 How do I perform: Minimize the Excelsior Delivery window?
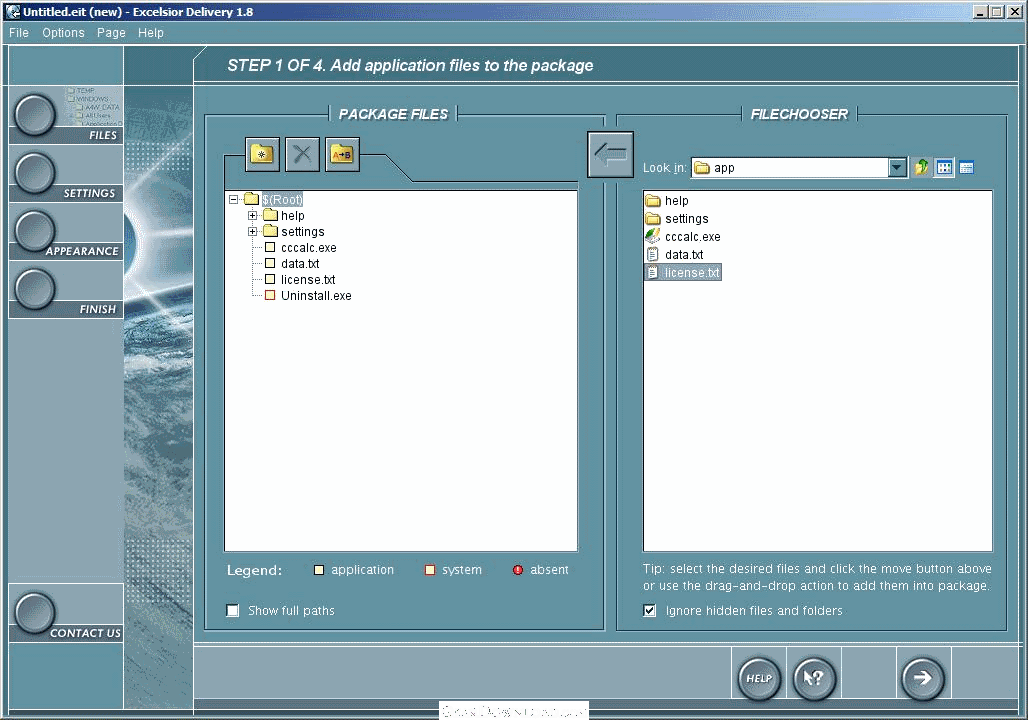[981, 12]
